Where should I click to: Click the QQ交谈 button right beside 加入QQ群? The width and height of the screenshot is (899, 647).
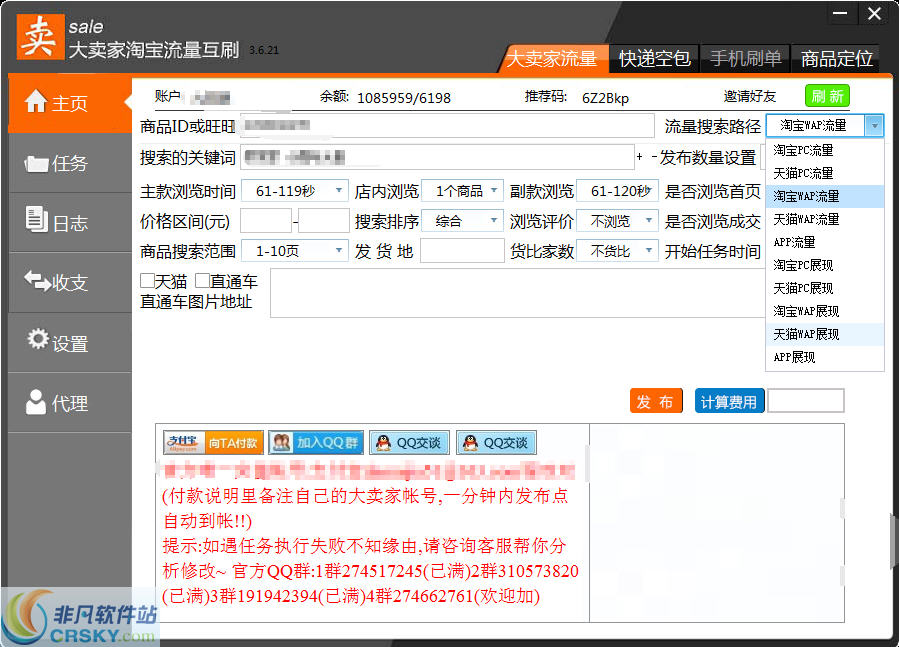click(409, 442)
